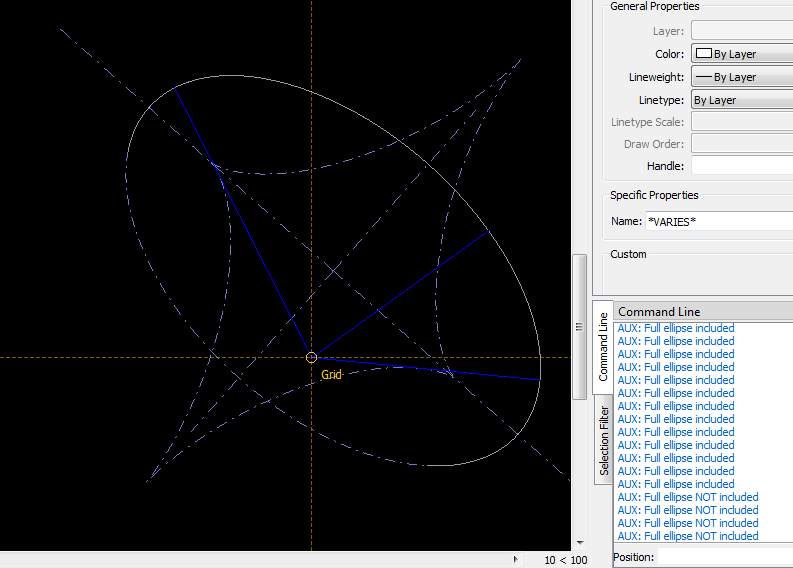The image size is (793, 568).
Task: Click the last 'Full ellipse NOT included' log line
Action: click(688, 536)
